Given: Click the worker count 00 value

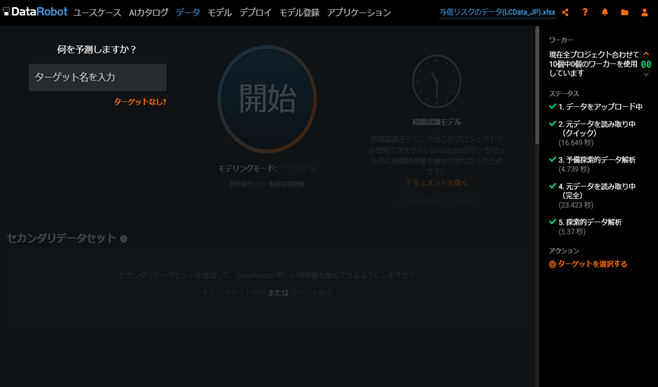Looking at the screenshot, I should 646,64.
